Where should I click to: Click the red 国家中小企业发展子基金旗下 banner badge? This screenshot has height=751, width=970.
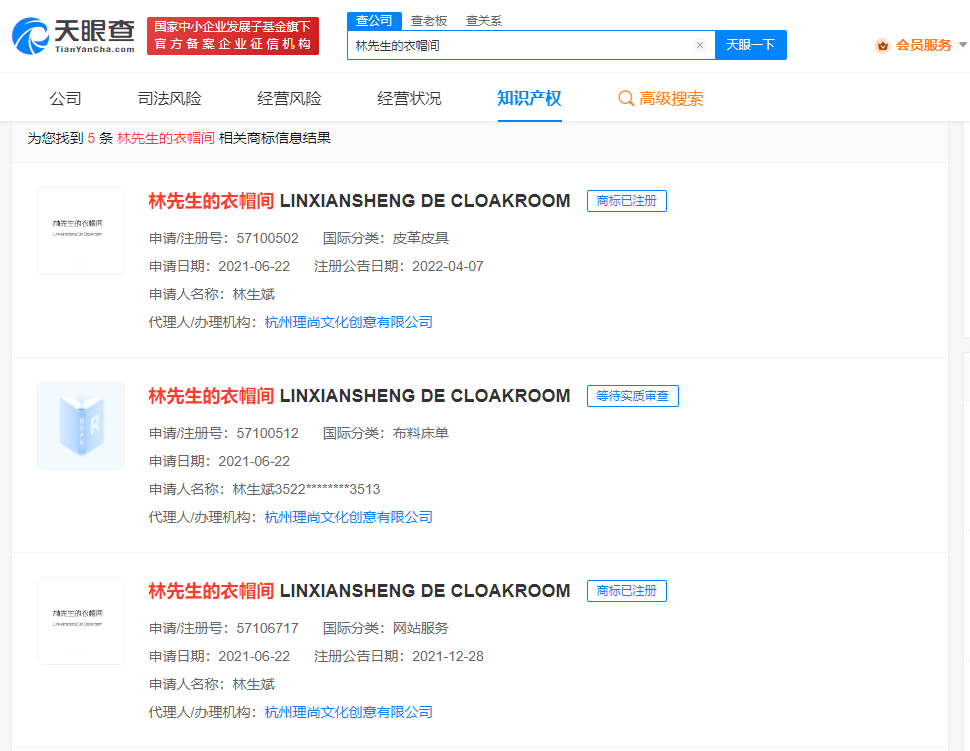tap(232, 33)
